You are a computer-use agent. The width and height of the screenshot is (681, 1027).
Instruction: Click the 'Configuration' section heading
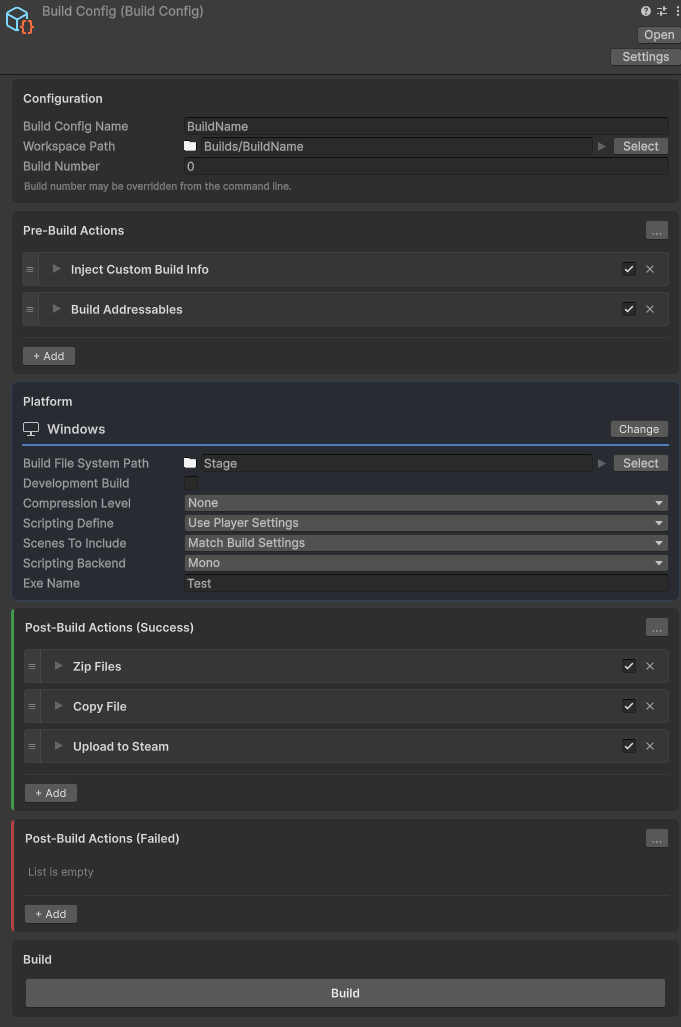(63, 98)
